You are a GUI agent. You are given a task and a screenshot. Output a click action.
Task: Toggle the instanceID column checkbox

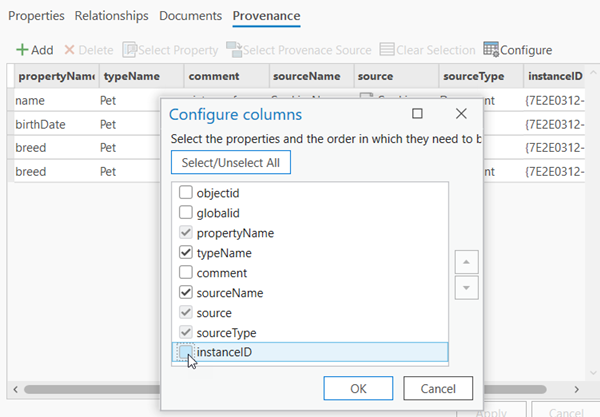point(185,352)
